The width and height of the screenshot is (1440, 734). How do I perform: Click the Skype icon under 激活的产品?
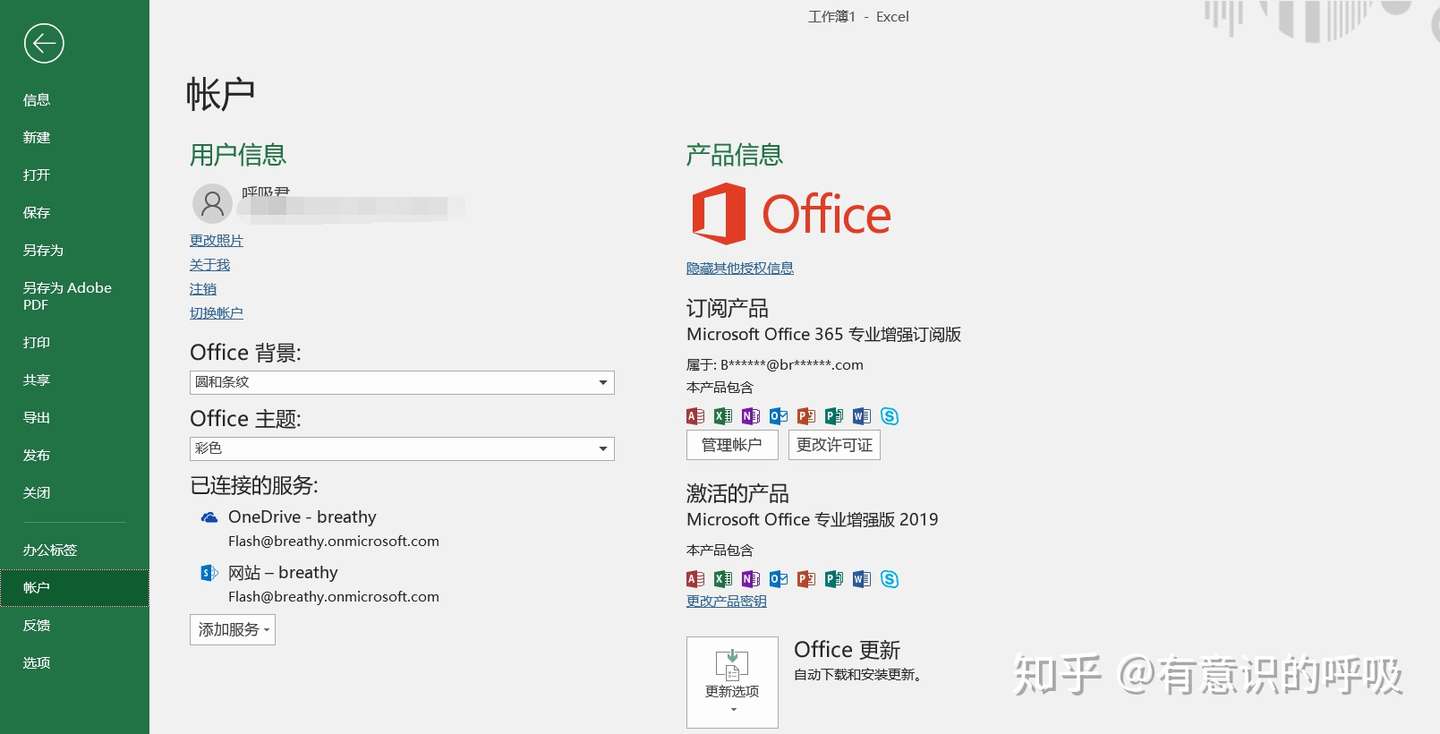[889, 579]
